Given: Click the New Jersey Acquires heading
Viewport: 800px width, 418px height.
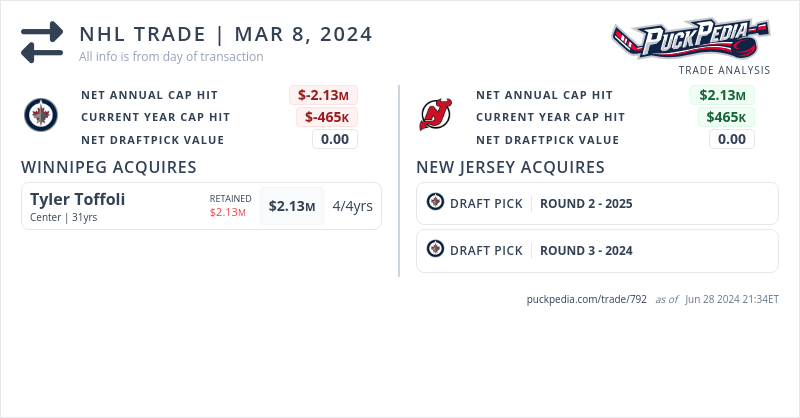Looking at the screenshot, I should click(510, 167).
